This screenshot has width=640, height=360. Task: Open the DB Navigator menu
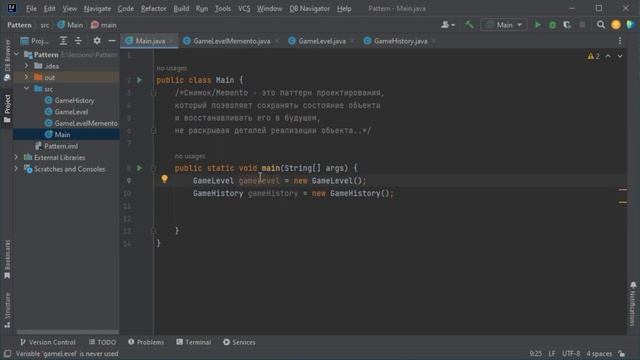coord(309,8)
